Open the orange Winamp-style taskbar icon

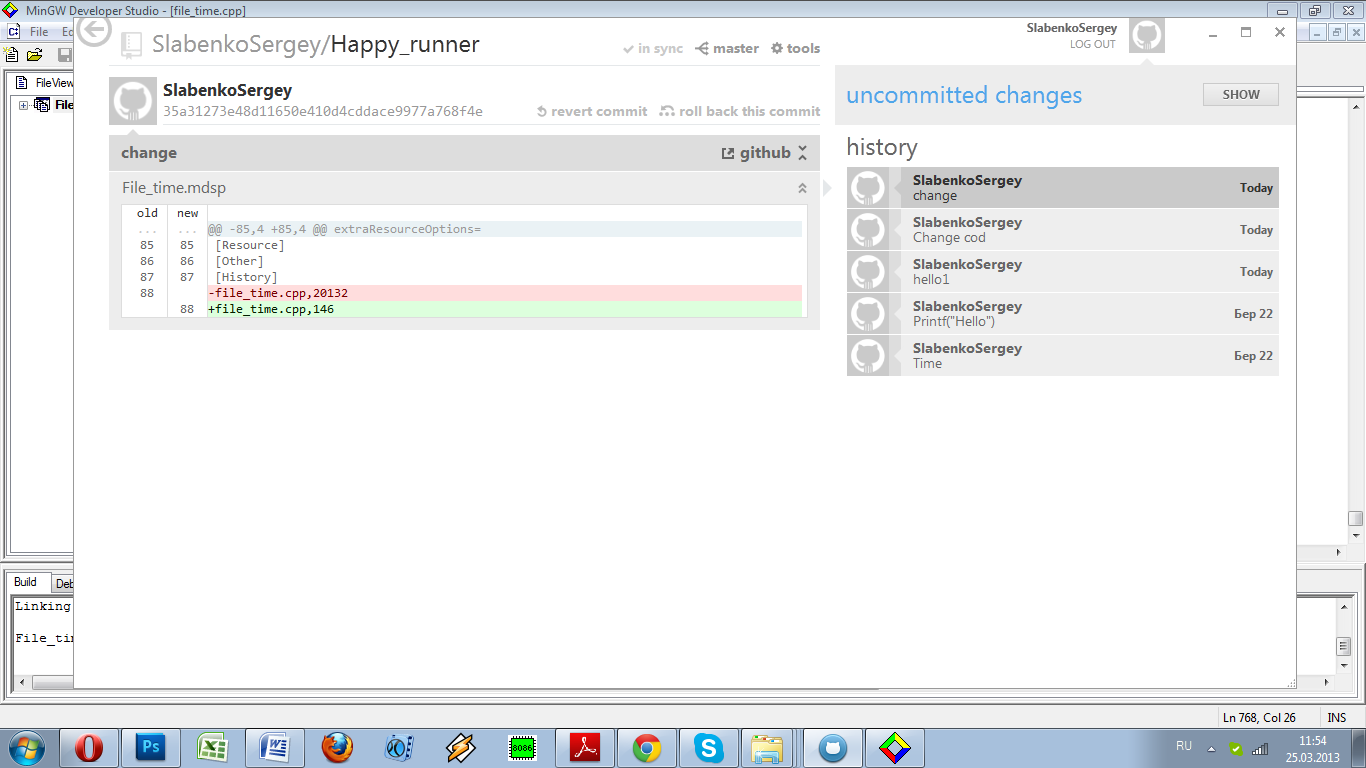click(x=461, y=748)
